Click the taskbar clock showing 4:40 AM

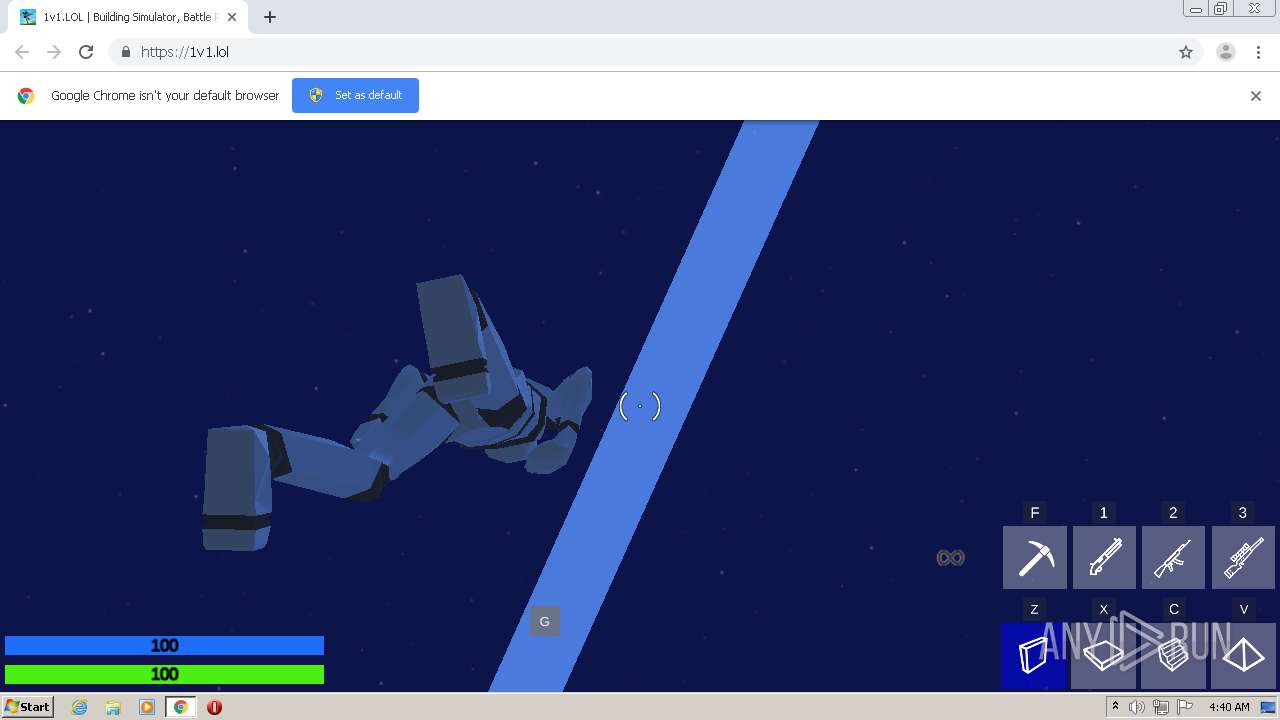[x=1229, y=707]
